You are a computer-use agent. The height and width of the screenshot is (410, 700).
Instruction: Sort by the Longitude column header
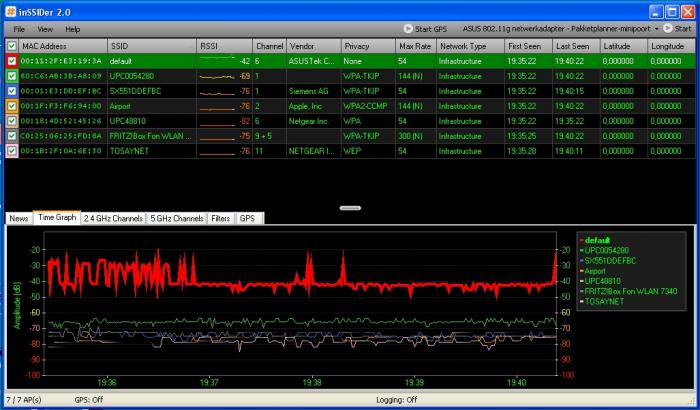click(671, 46)
